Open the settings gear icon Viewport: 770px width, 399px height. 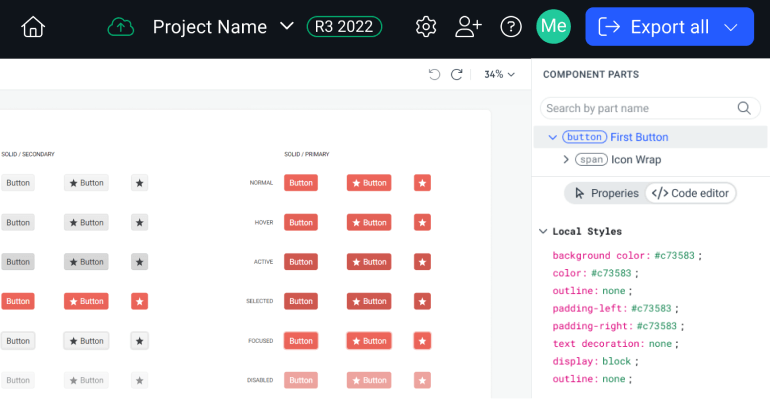pos(426,27)
